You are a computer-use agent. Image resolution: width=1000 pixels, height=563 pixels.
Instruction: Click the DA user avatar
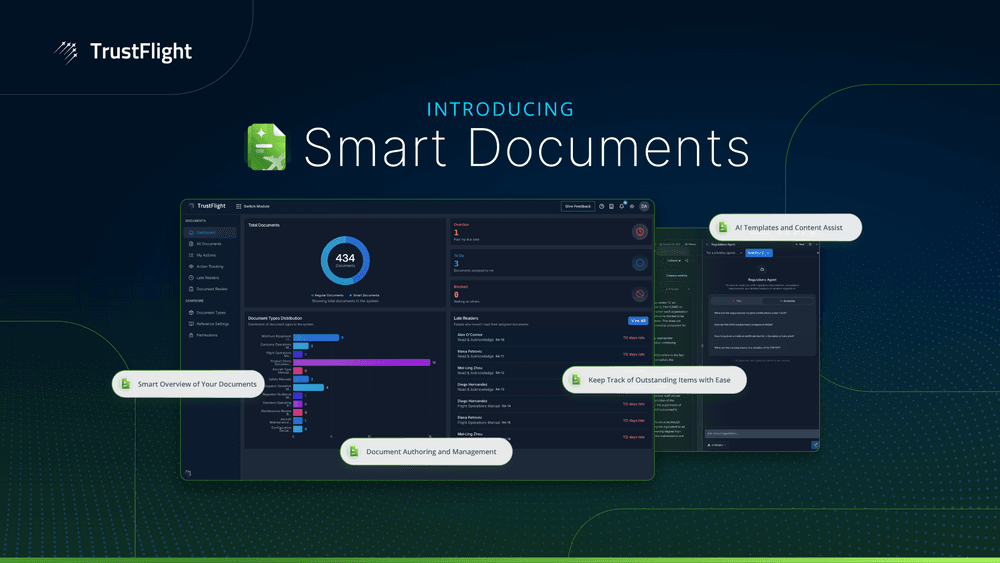[644, 206]
